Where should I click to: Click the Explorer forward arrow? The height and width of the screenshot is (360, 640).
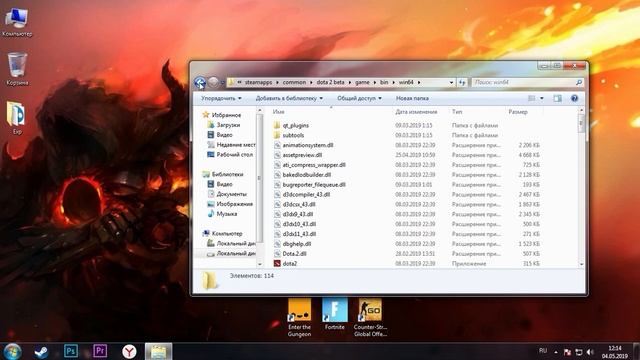click(213, 82)
